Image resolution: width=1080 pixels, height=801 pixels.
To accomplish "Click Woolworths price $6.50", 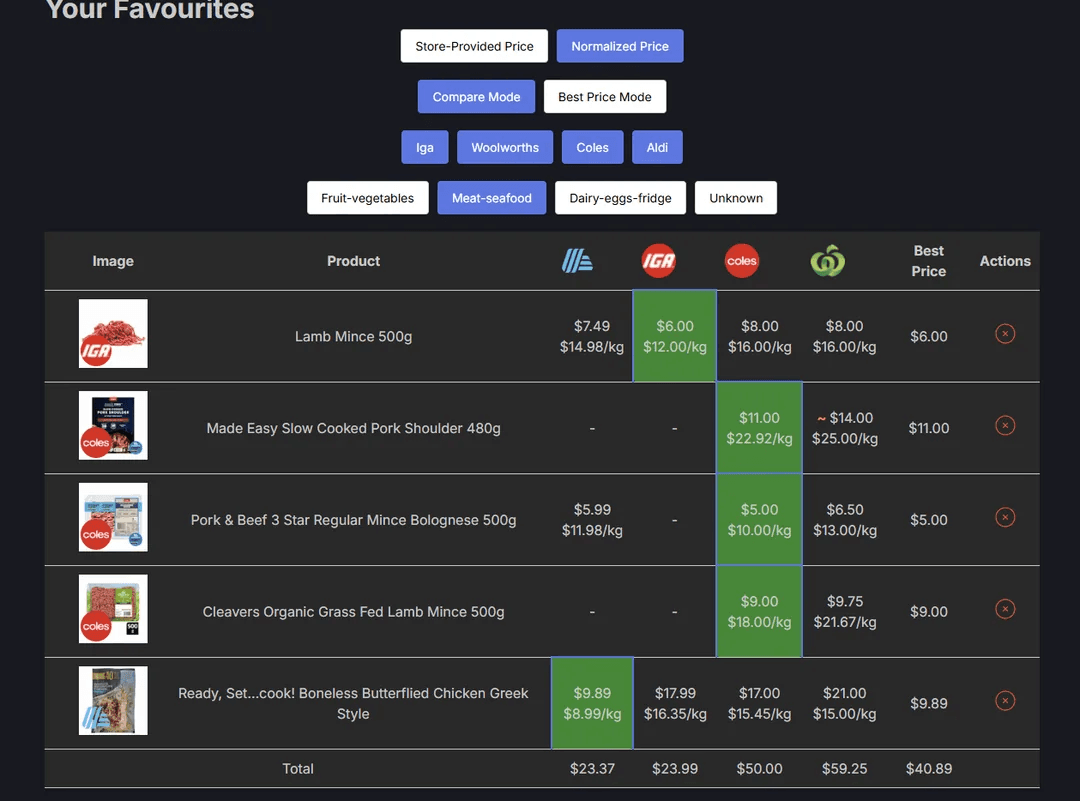I will [x=845, y=510].
